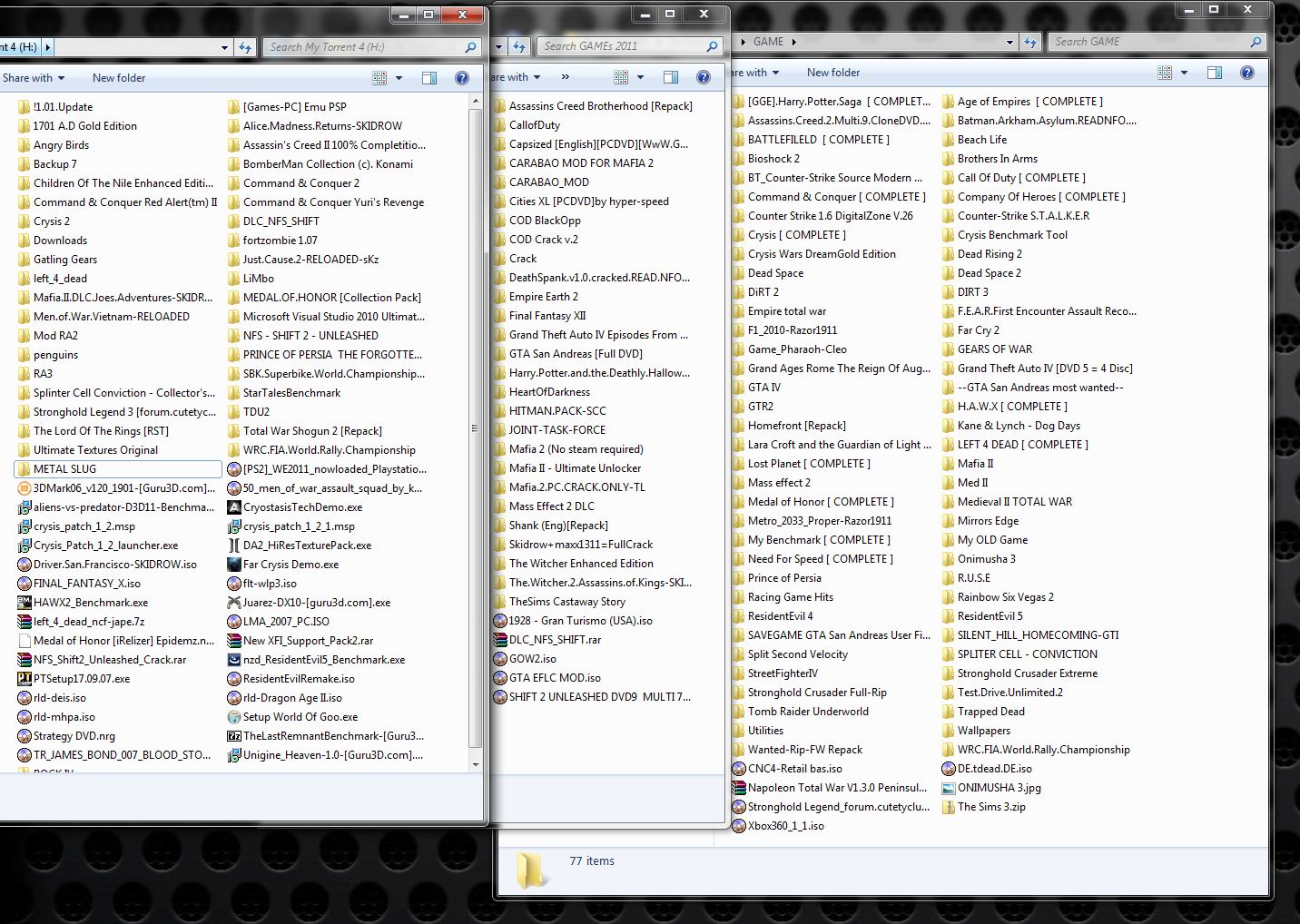
Task: Select the FINAL_FANTASY_X.iso disc image
Action: (79, 584)
